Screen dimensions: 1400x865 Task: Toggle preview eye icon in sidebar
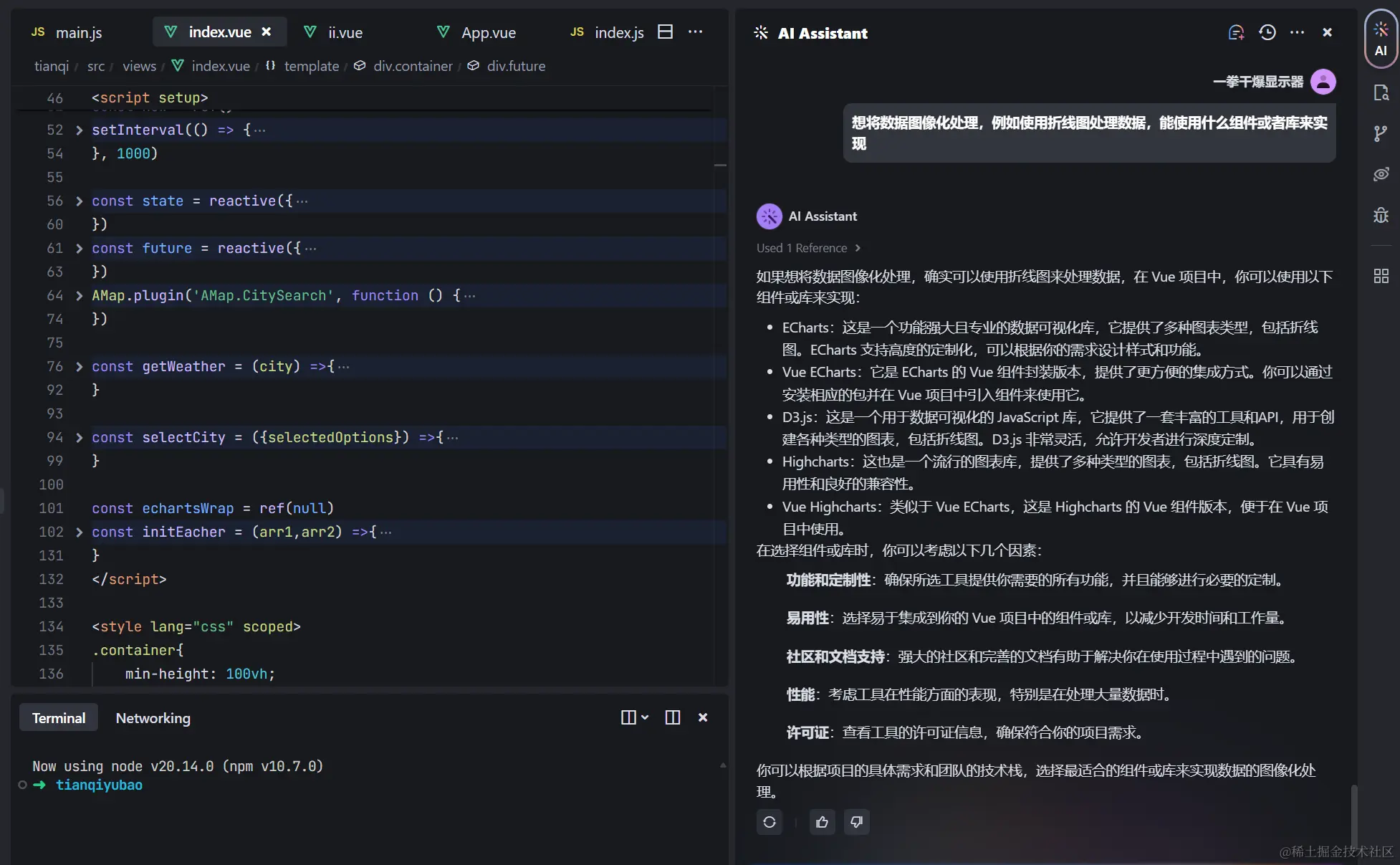[1381, 174]
